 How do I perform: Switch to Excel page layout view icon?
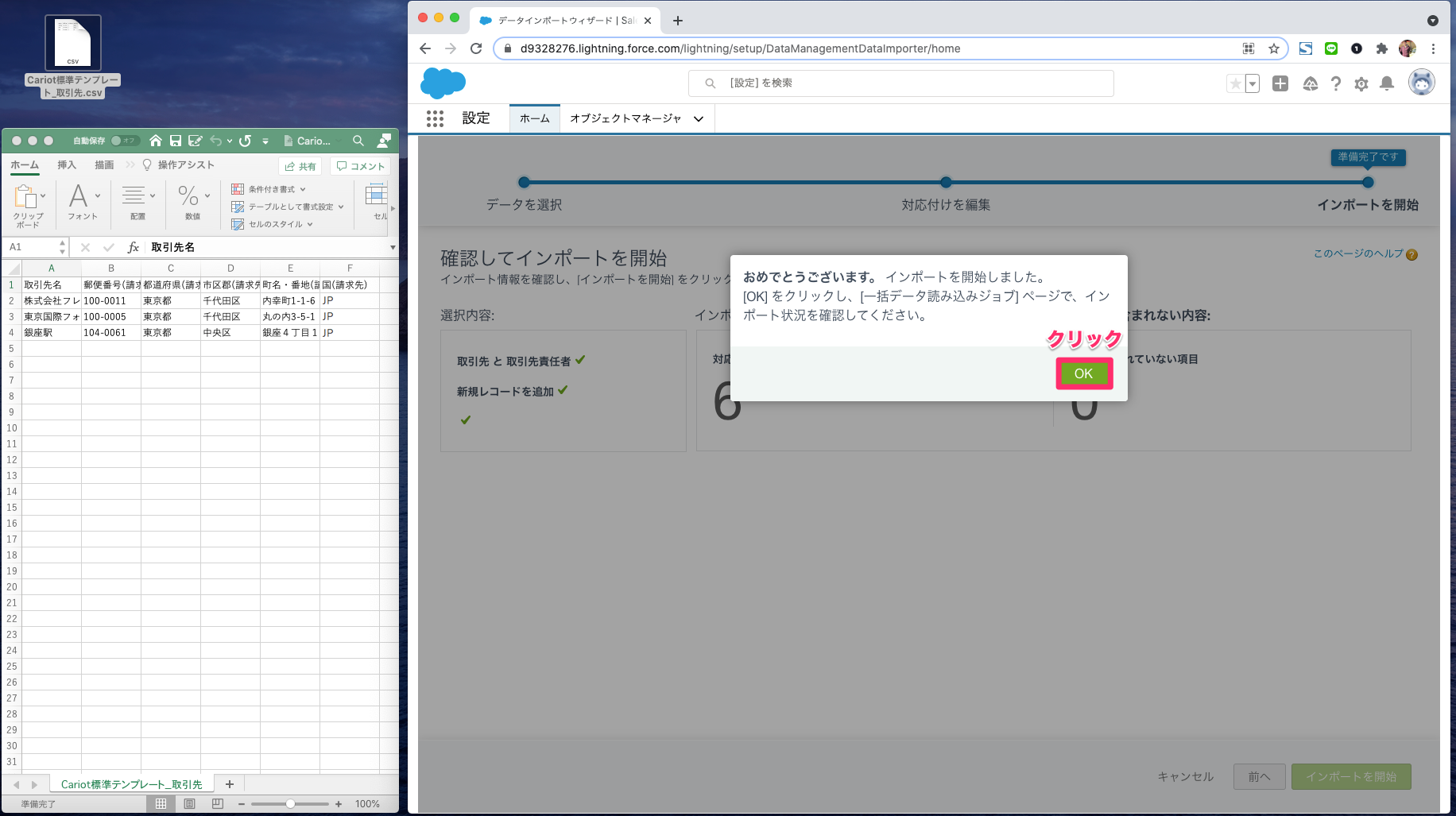click(x=189, y=804)
